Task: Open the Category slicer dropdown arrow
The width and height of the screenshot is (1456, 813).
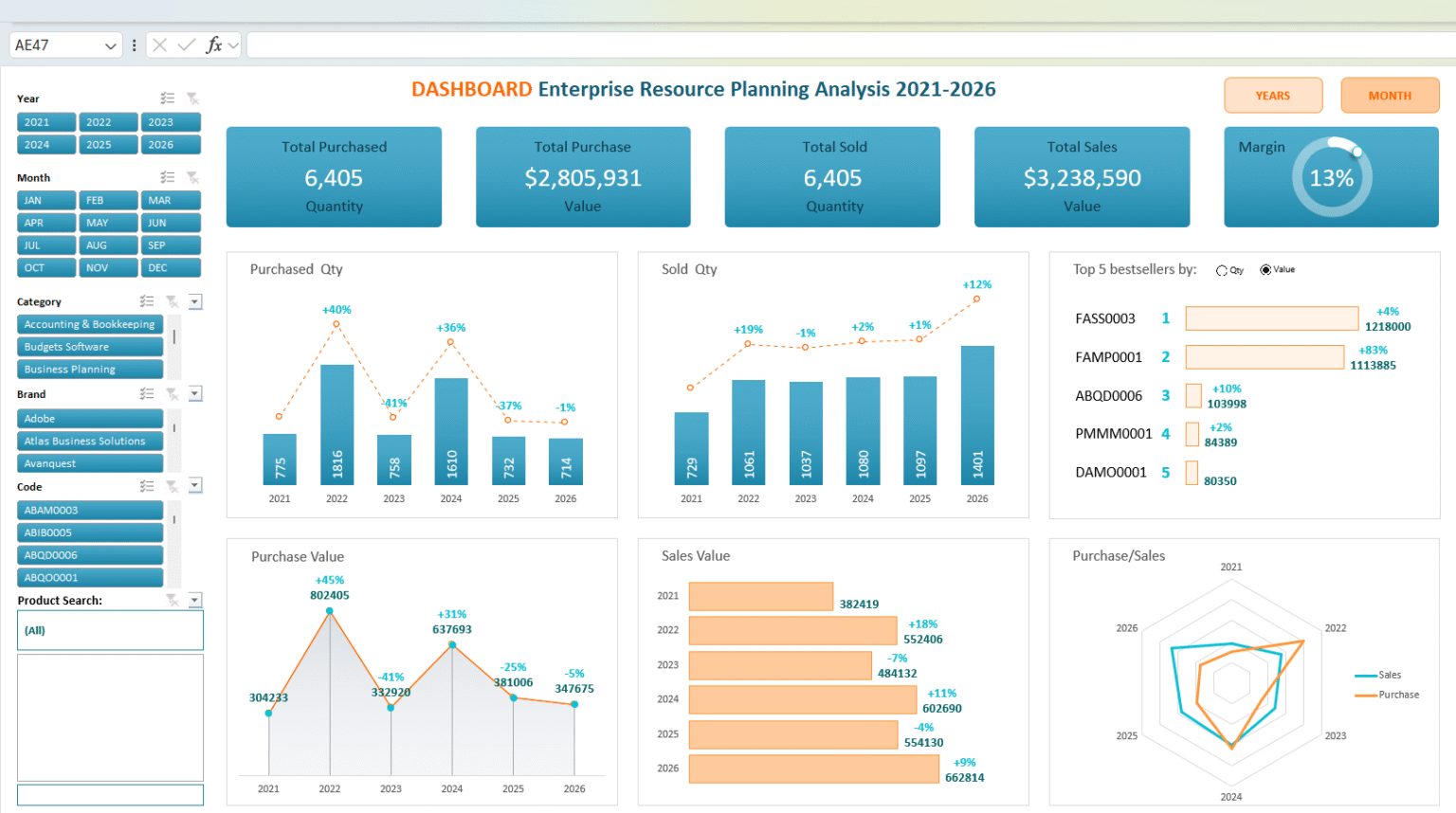Action: point(195,301)
